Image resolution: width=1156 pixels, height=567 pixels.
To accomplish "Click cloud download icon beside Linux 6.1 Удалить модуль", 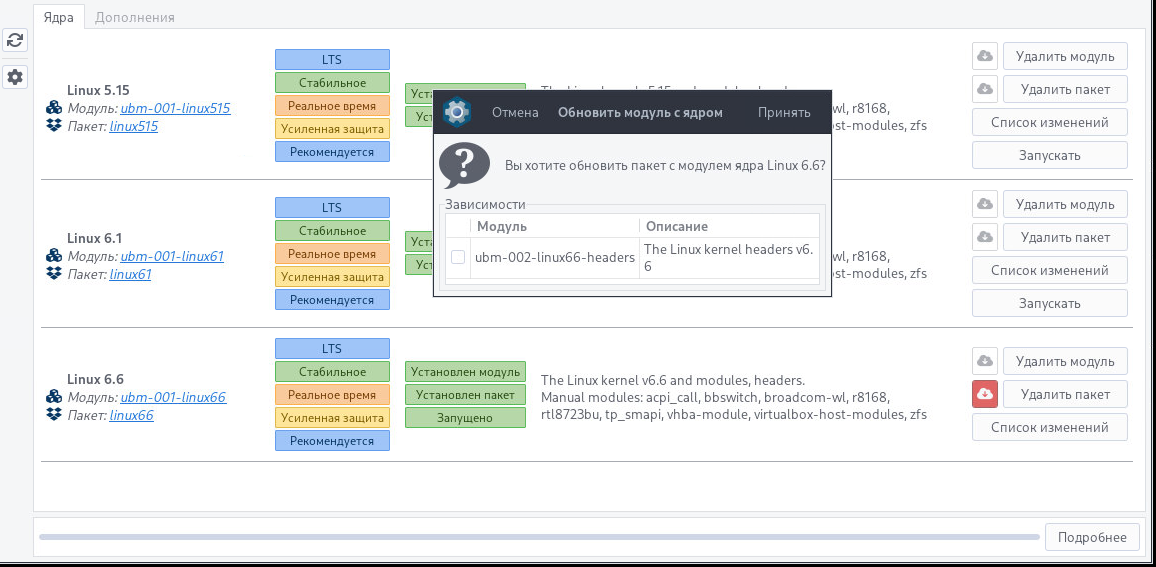I will point(984,204).
